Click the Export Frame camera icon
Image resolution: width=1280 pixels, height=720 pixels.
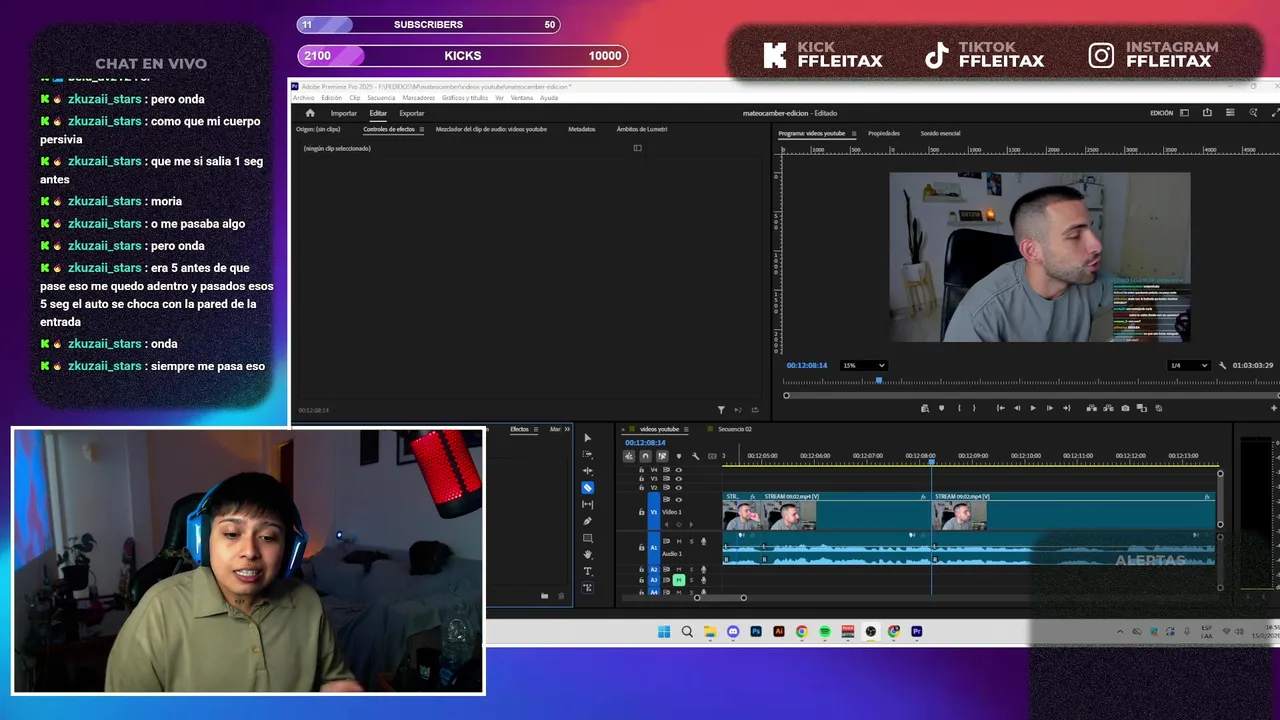coord(1125,408)
